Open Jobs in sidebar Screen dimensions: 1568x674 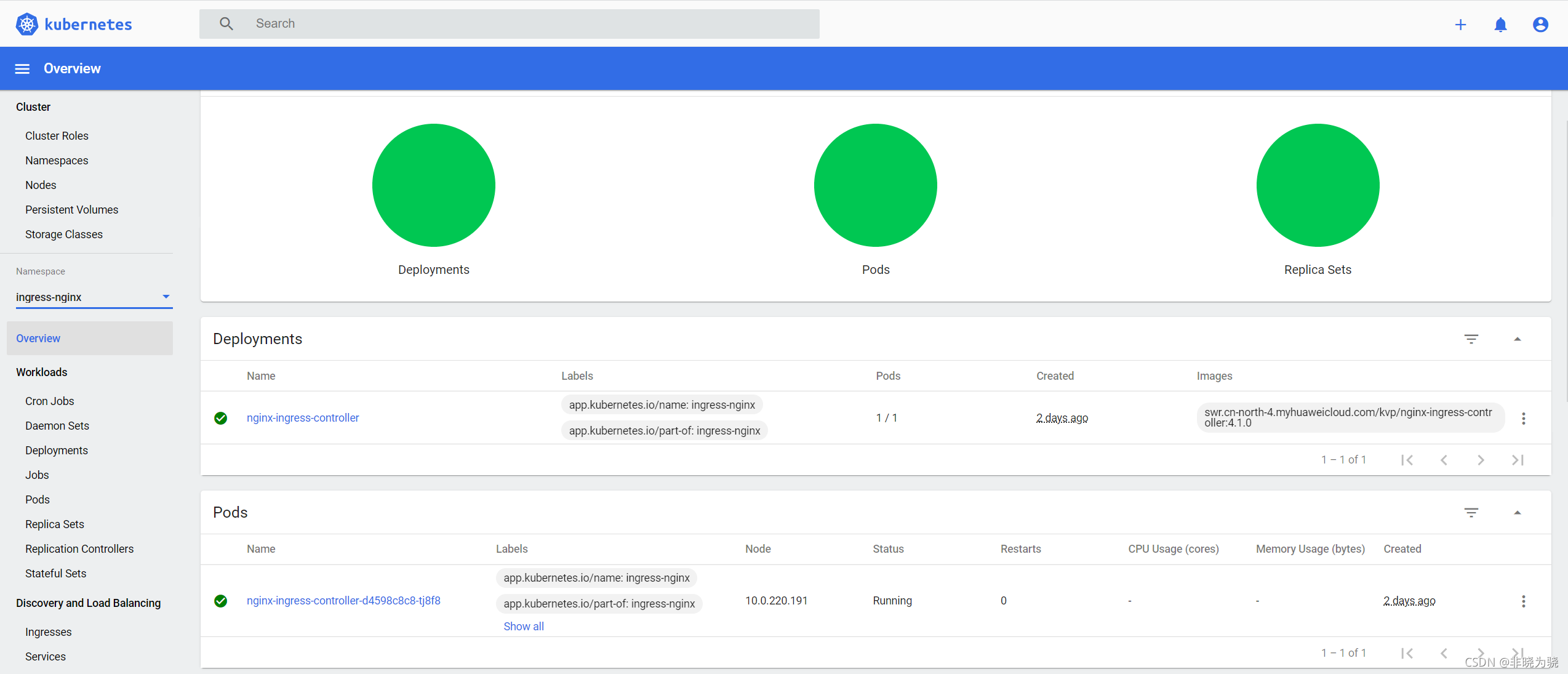[x=37, y=475]
